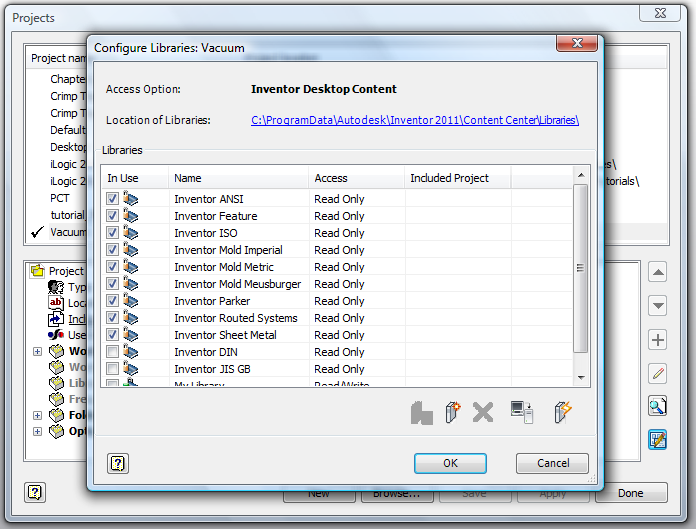Click Location ab icon in project tree
Screen dimensions: 696x529
coord(56,303)
